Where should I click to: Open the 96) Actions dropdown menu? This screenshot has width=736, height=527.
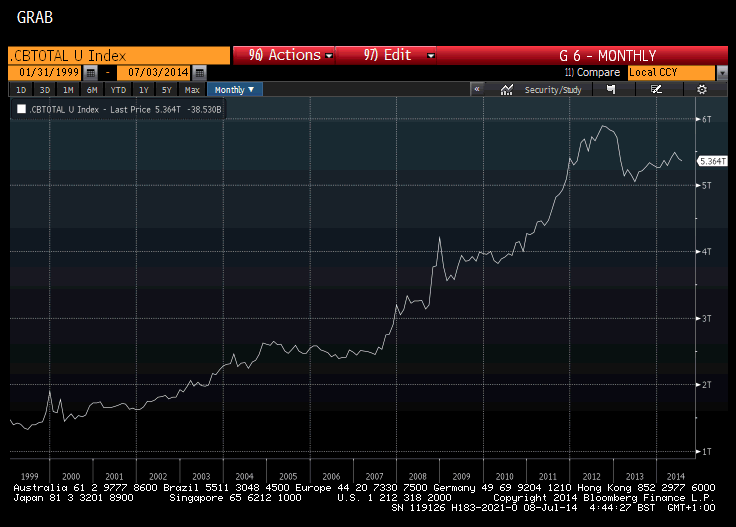284,55
